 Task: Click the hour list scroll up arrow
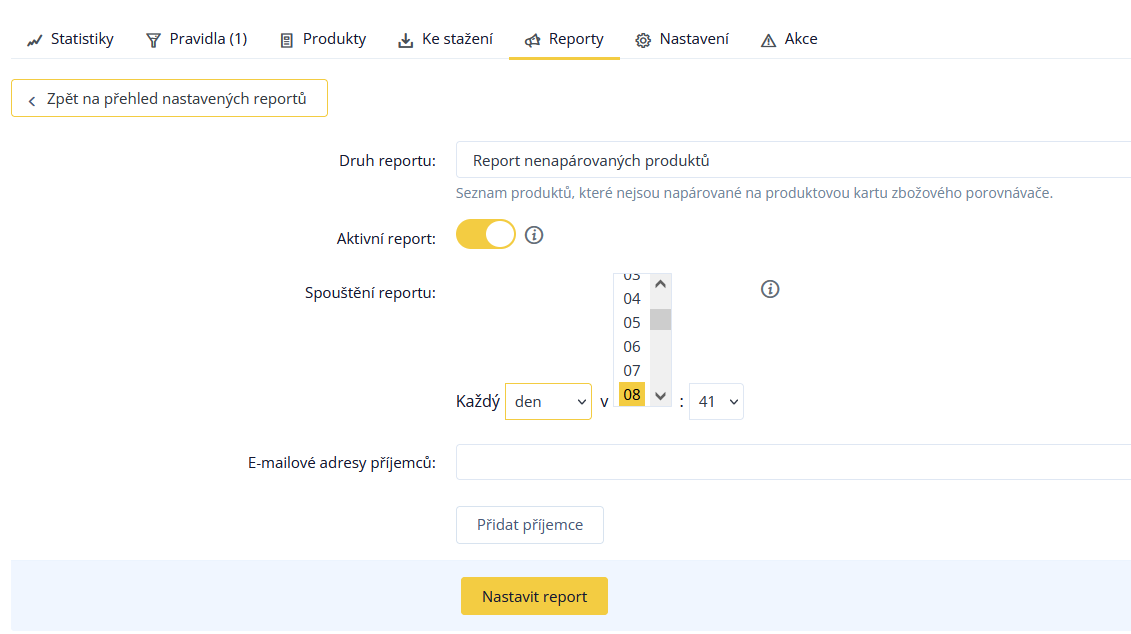660,284
